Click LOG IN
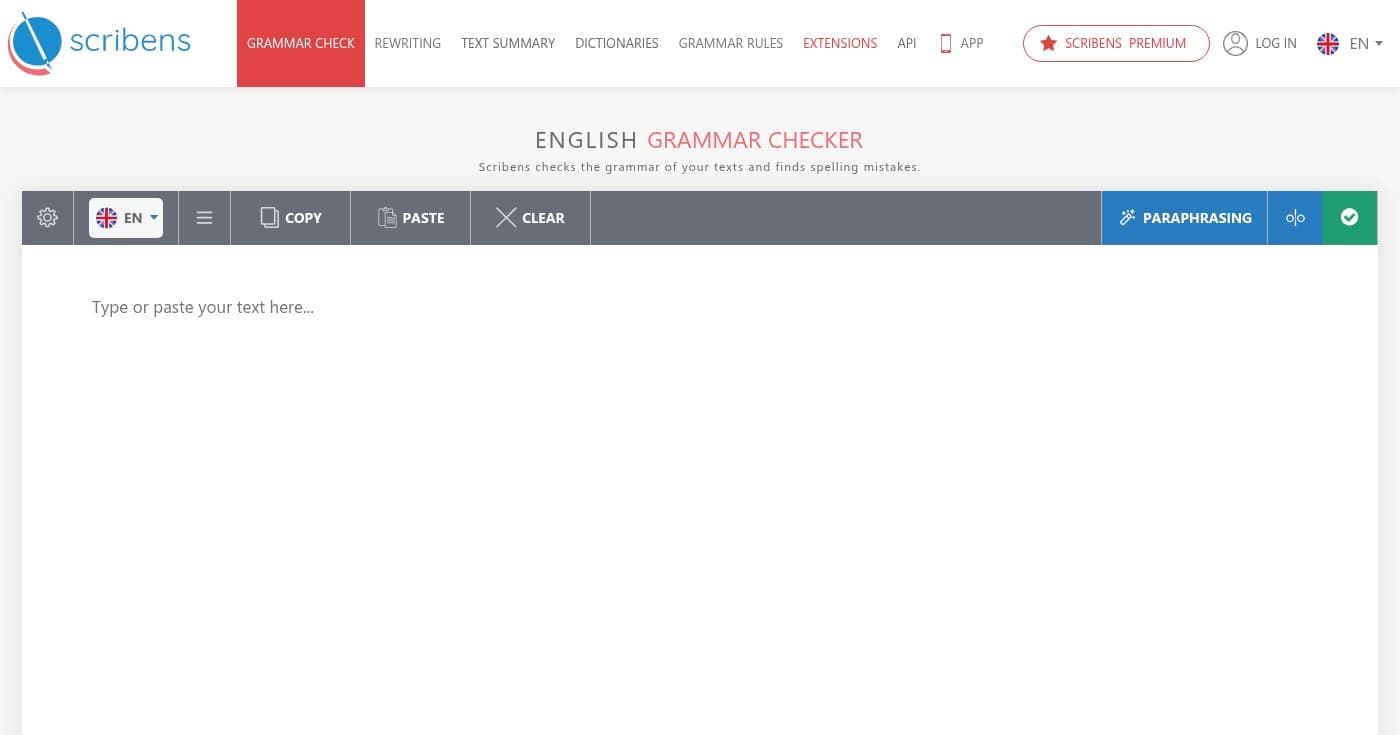The height and width of the screenshot is (735, 1400). (x=1275, y=43)
